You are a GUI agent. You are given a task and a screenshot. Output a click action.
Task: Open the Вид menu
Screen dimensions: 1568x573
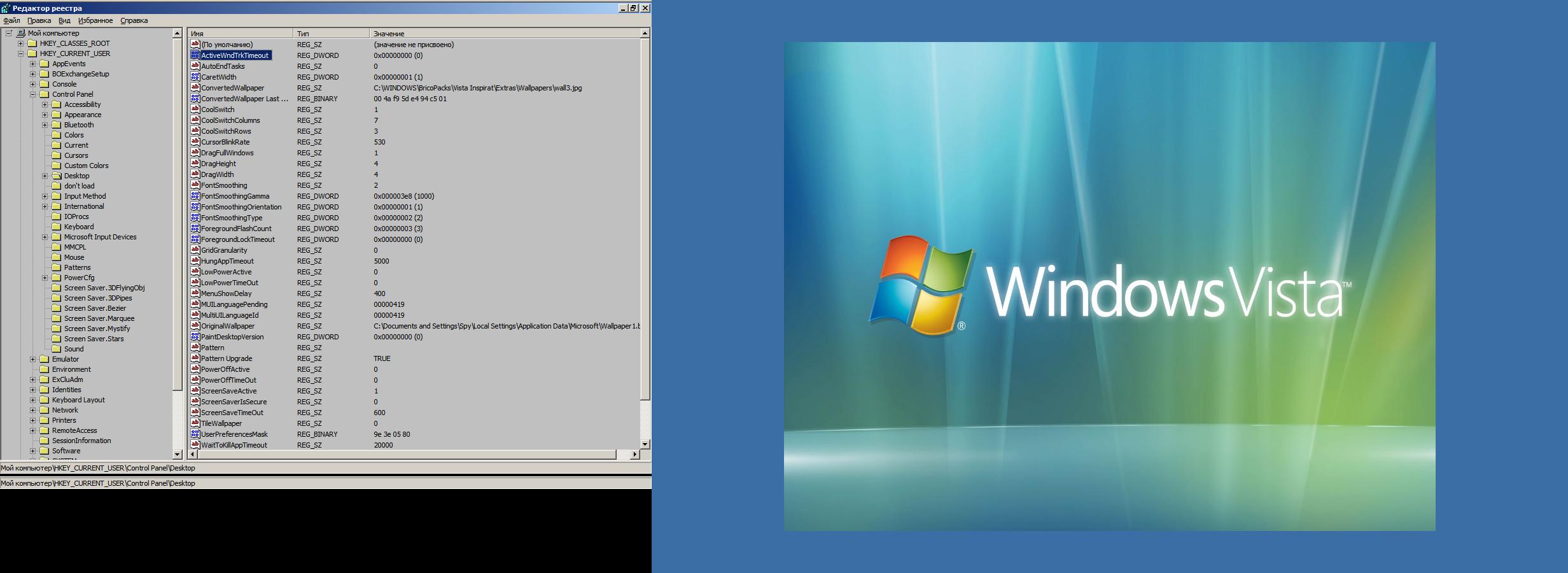(65, 20)
